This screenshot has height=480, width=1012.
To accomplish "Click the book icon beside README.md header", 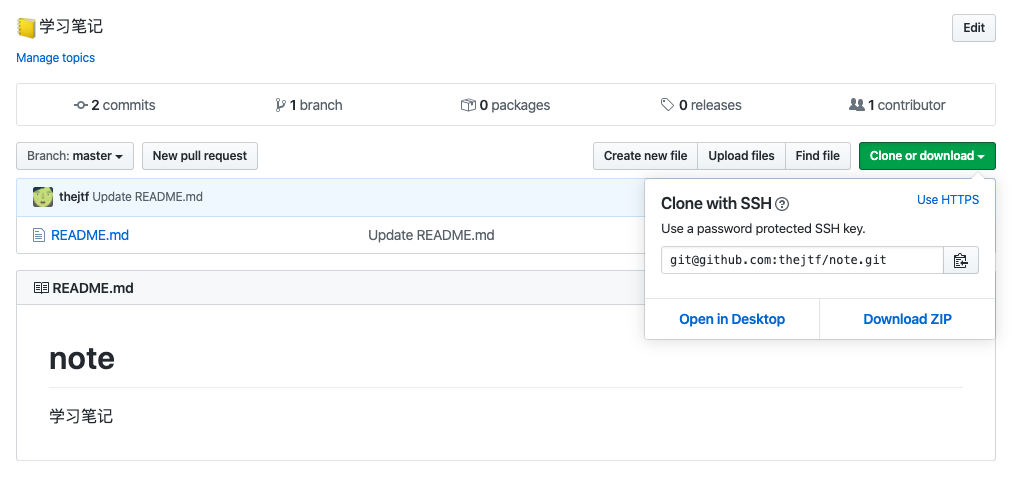I will tap(41, 288).
